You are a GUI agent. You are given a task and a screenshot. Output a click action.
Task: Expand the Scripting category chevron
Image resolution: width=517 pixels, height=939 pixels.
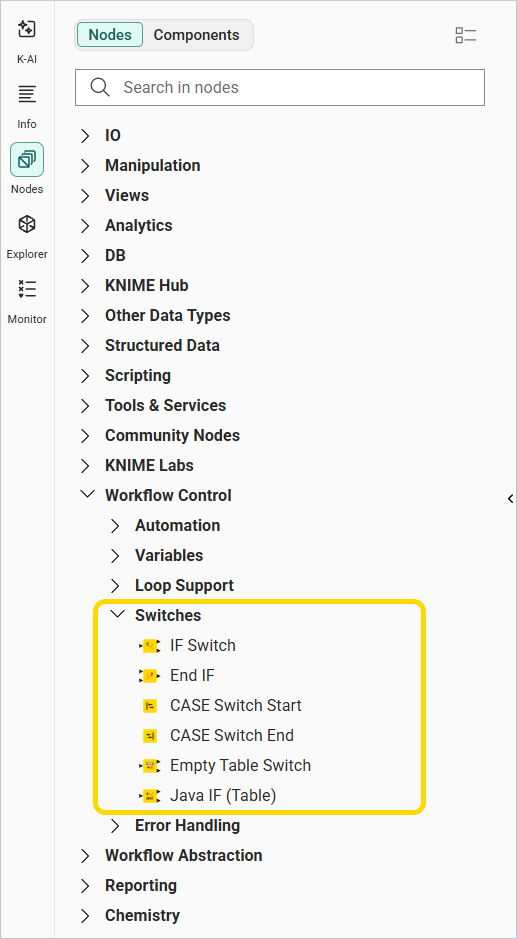click(x=85, y=375)
